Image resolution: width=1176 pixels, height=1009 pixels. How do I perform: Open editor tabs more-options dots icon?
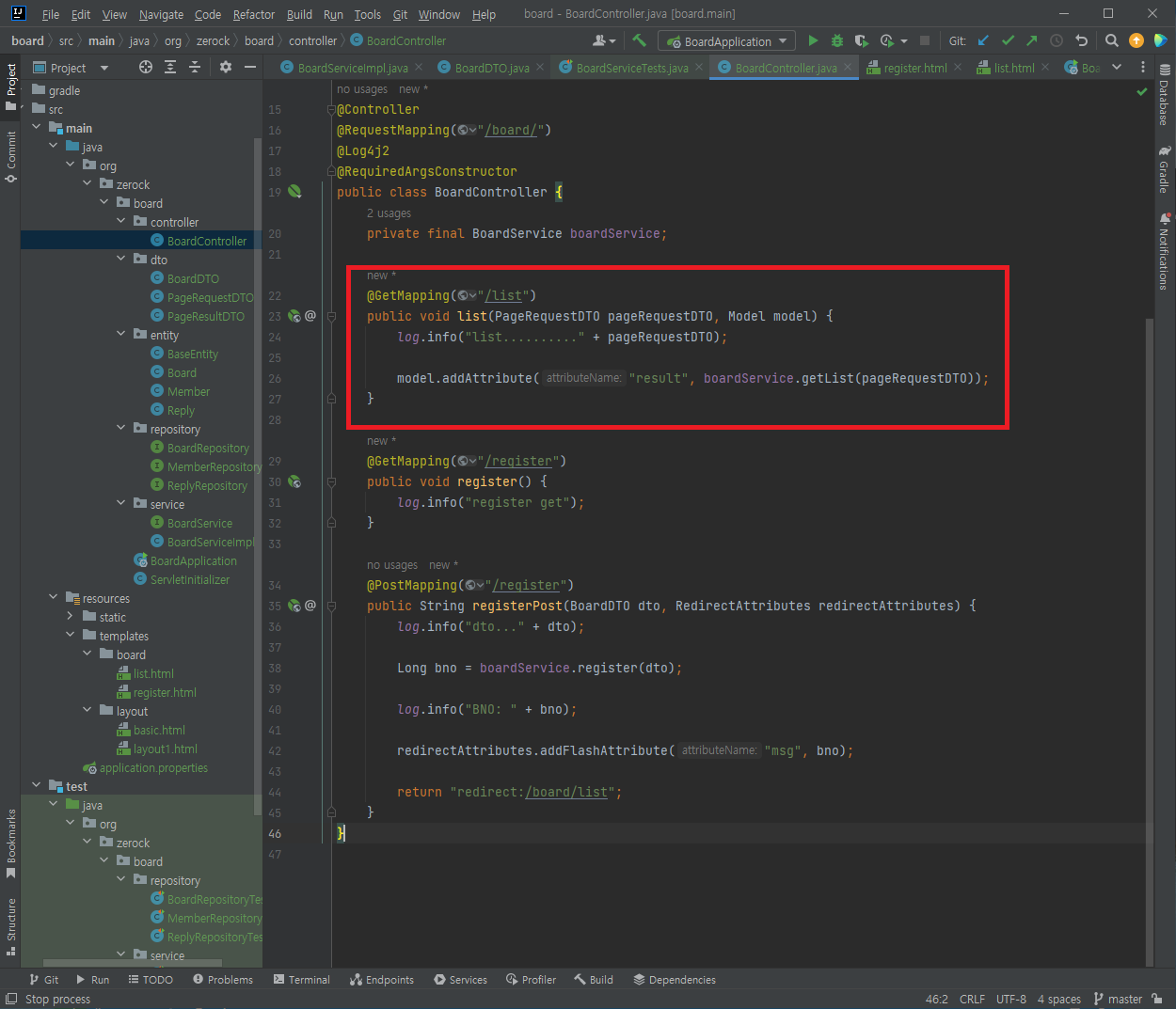(x=1143, y=67)
